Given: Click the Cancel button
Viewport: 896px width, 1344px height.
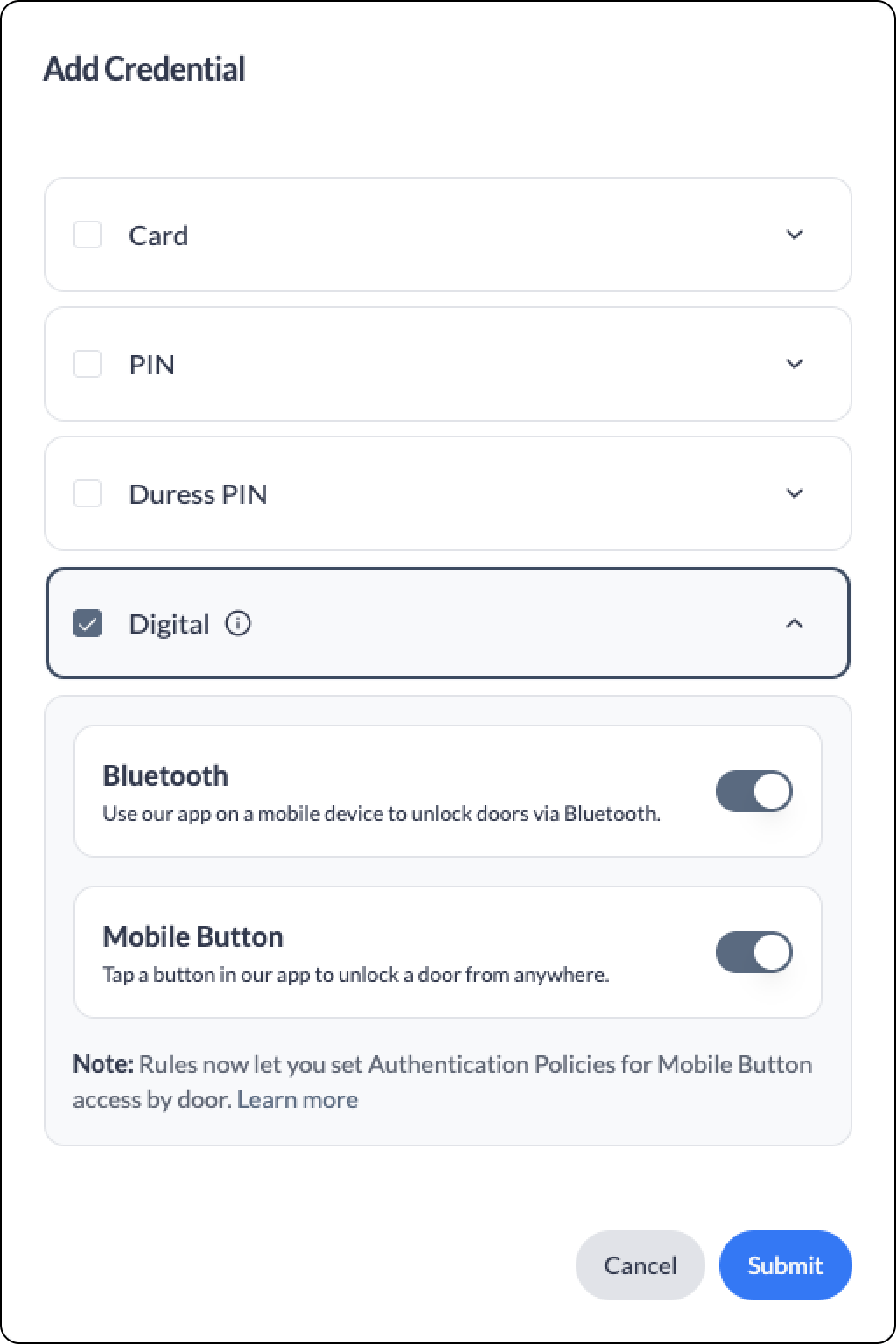Looking at the screenshot, I should (640, 1265).
